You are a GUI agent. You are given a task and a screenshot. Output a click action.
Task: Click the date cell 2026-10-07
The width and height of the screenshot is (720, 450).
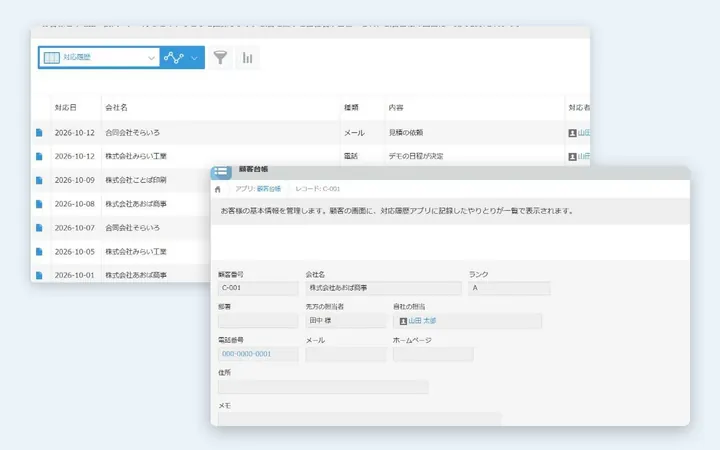tap(75, 228)
